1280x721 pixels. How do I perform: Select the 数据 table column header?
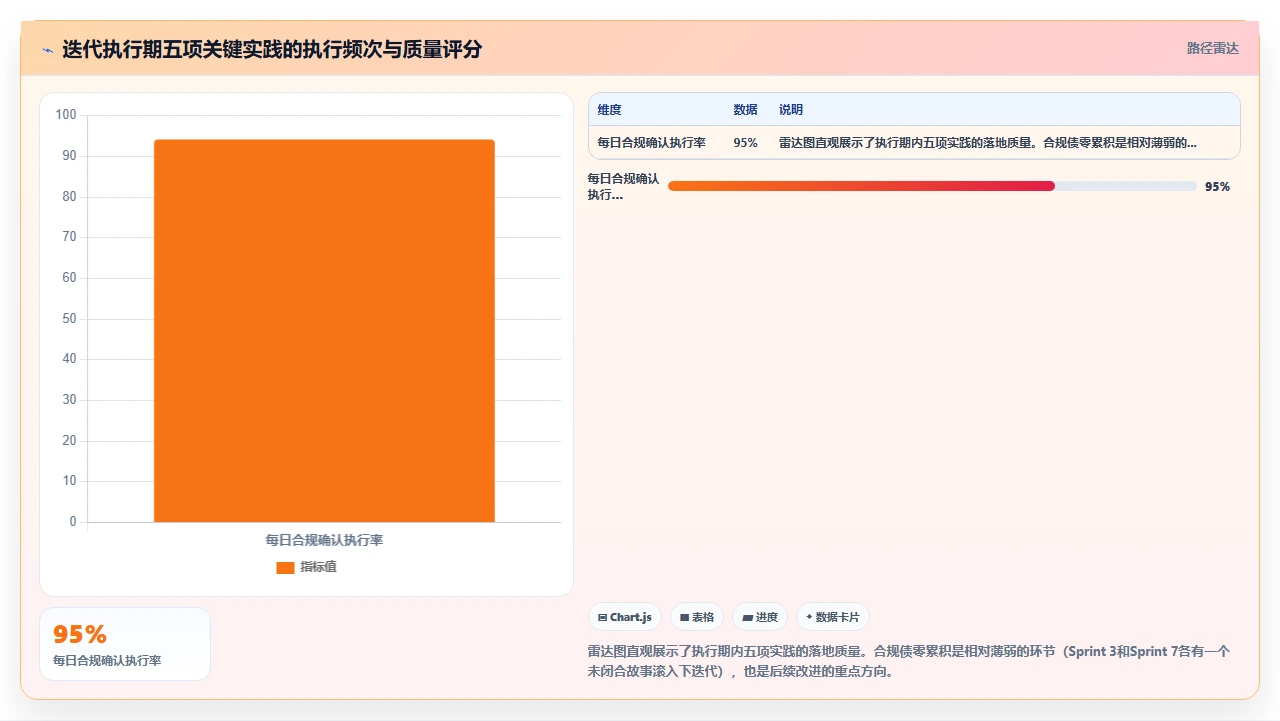pos(745,110)
